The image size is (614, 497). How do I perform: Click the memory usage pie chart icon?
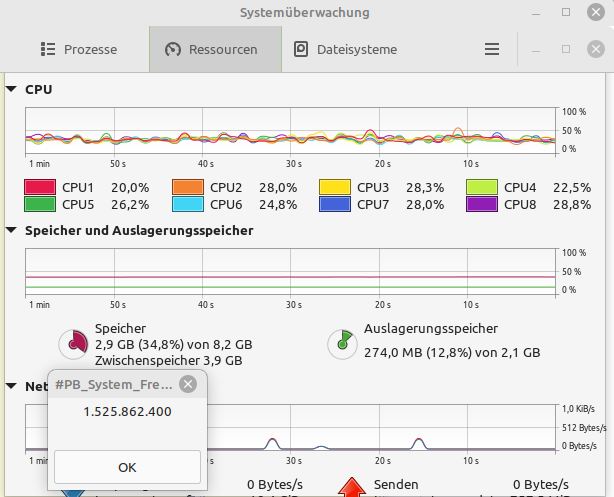point(74,344)
